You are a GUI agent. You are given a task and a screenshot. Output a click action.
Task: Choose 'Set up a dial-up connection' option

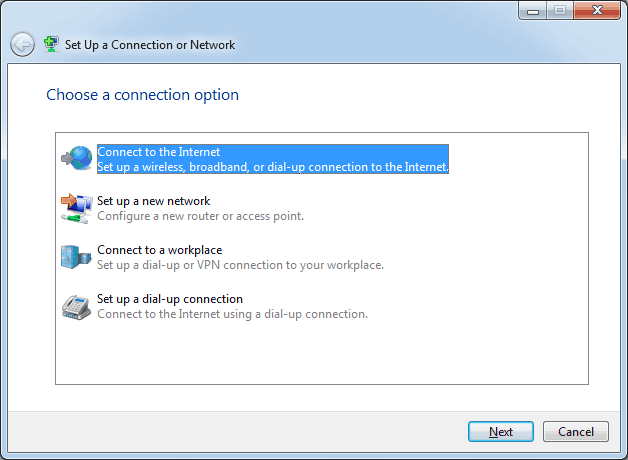(x=170, y=299)
